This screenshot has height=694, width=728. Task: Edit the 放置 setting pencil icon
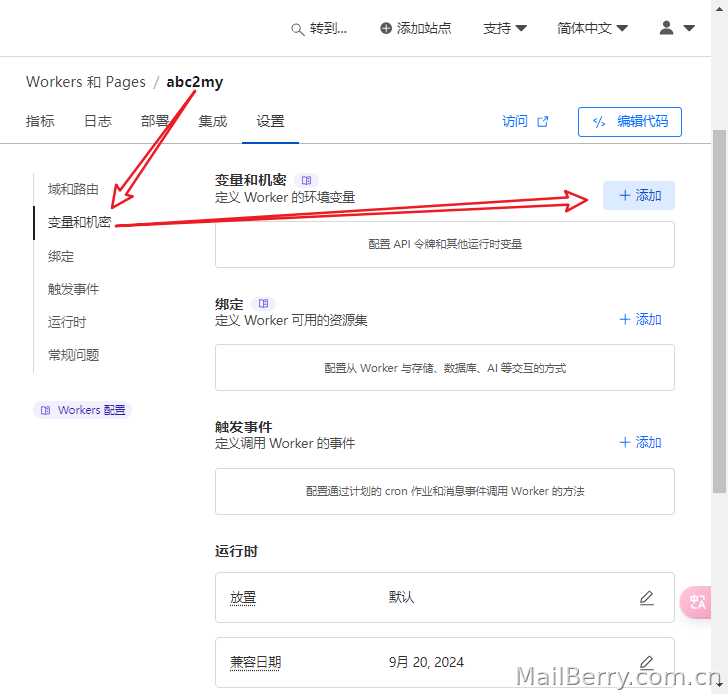click(647, 597)
